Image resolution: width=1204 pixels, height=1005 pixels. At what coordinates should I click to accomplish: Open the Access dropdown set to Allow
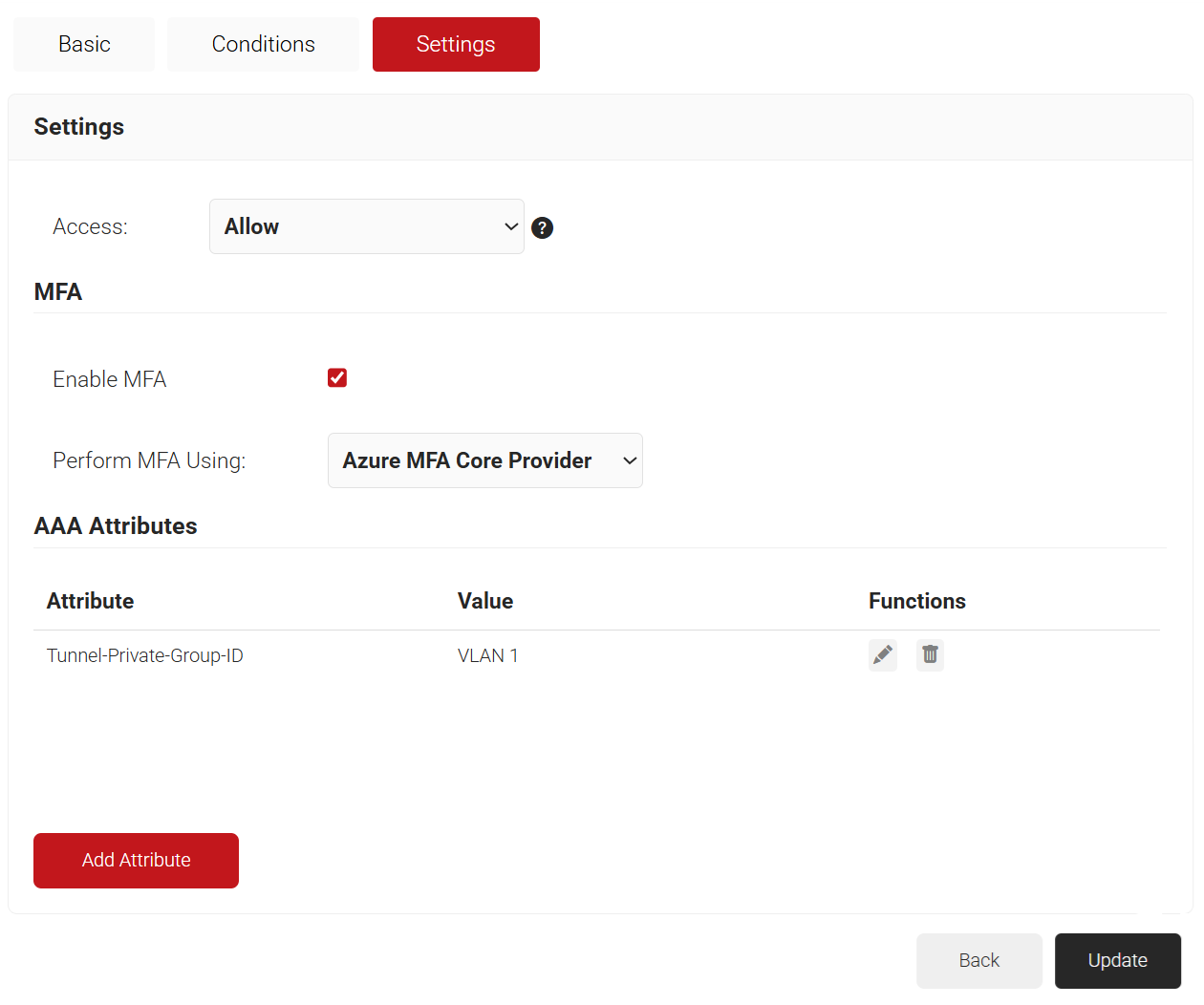click(x=366, y=226)
